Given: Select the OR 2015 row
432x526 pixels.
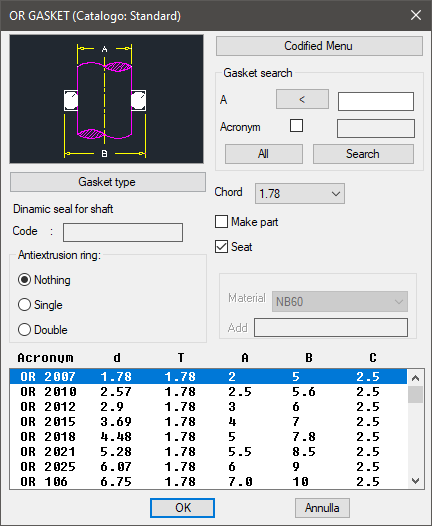Looking at the screenshot, I should click(x=208, y=421).
